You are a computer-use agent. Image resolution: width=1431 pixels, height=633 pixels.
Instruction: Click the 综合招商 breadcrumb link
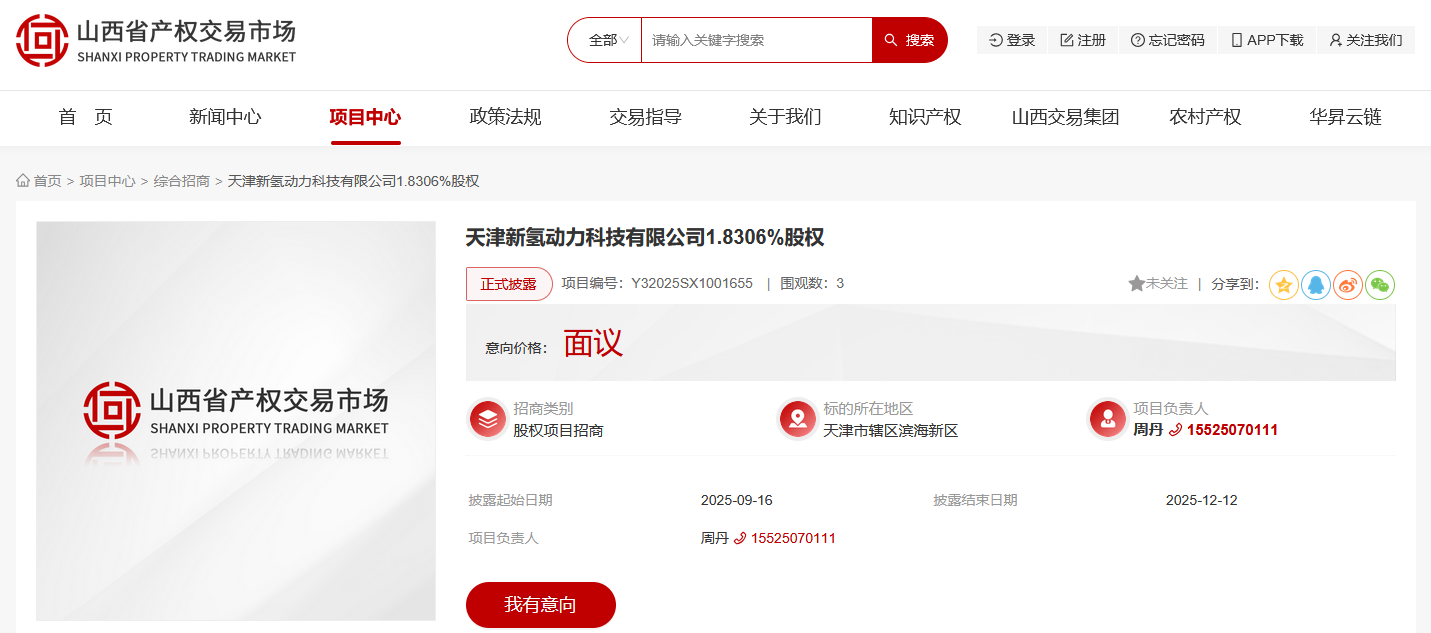(x=181, y=181)
